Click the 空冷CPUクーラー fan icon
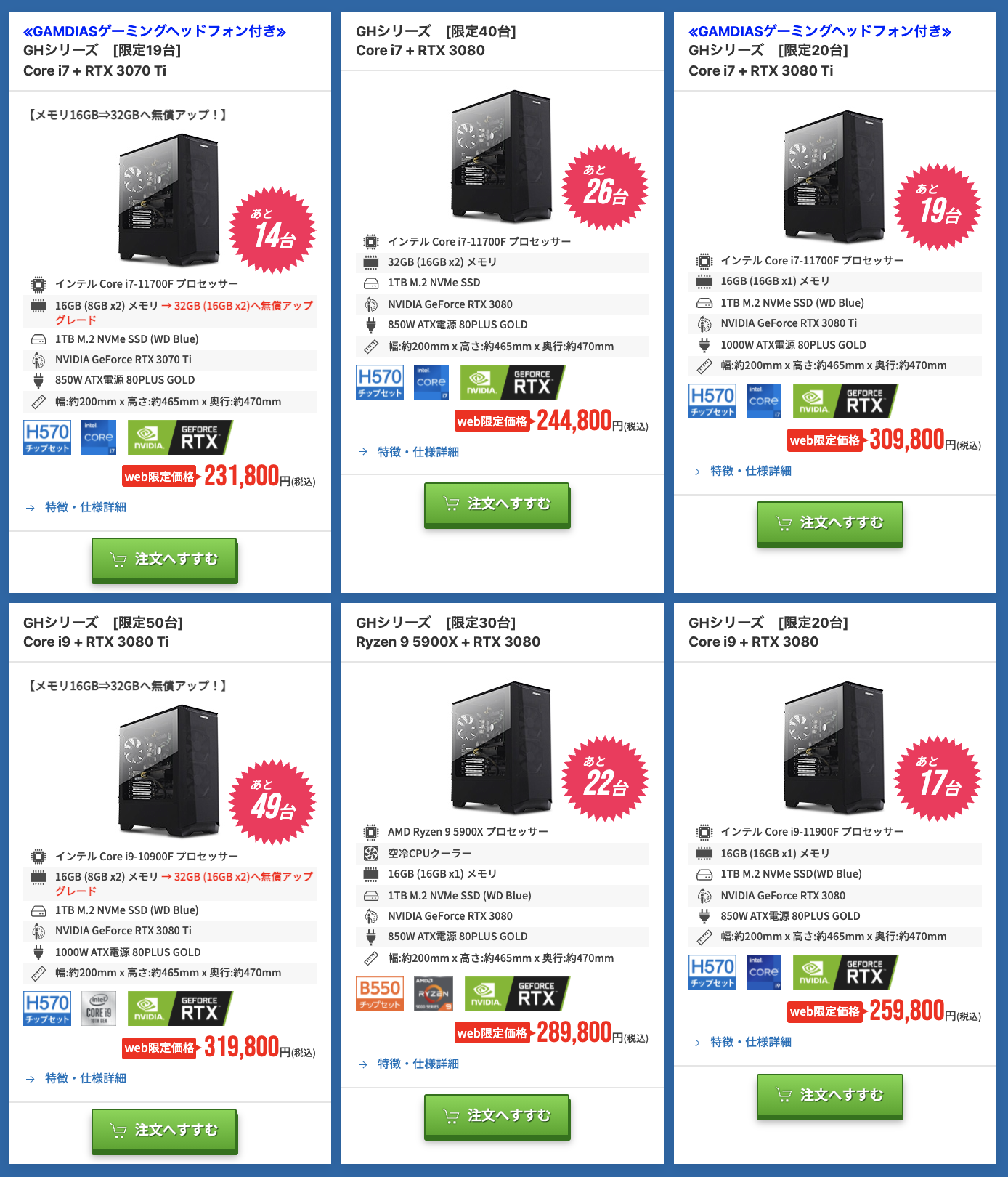 pos(371,854)
